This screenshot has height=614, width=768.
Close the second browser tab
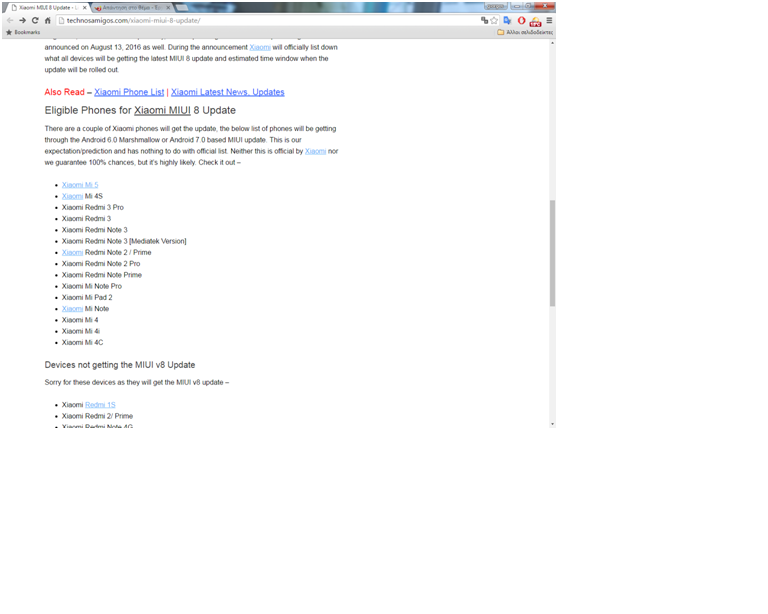coord(168,8)
